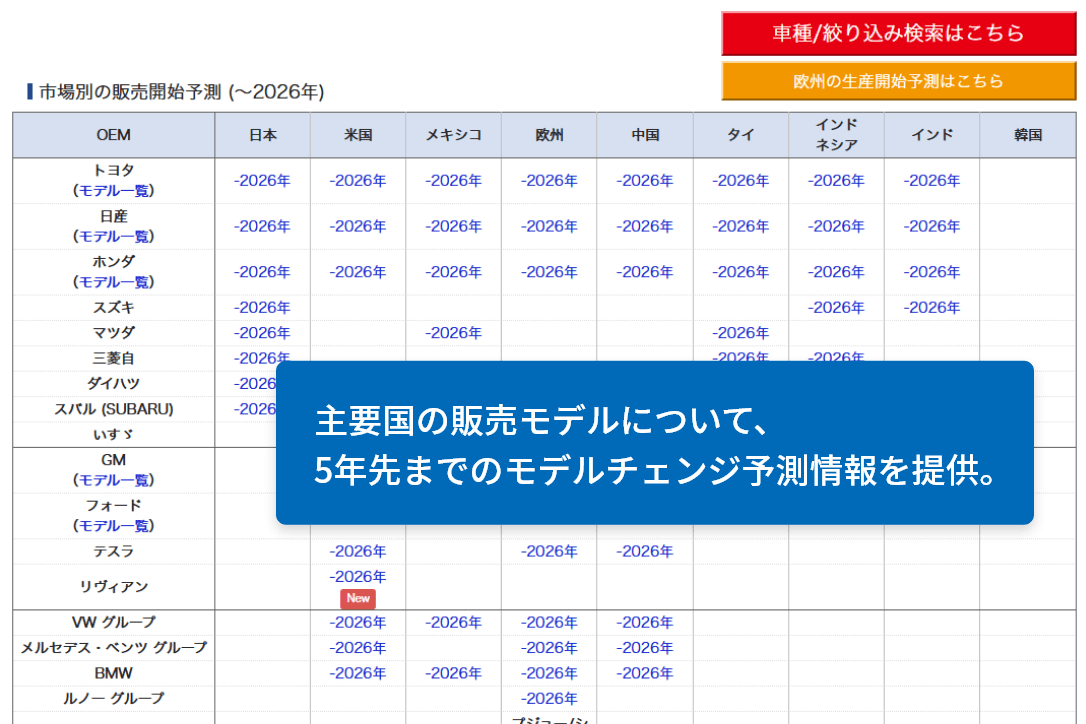Open BMW's -2026年 link under 欧州
Screen dimensions: 1086x724
[549, 673]
